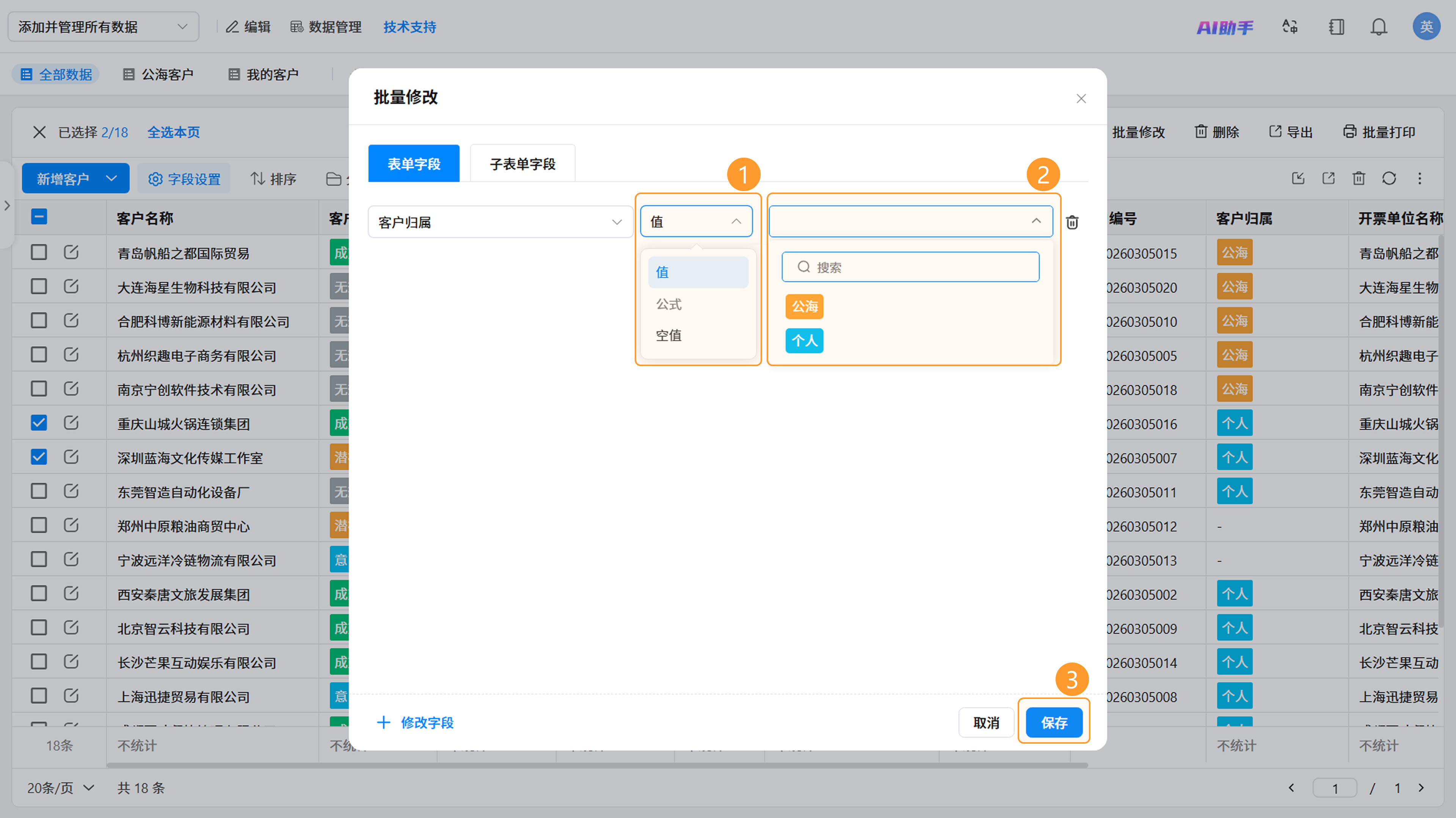The image size is (1456, 818).
Task: Click 取消 to cancel
Action: (986, 722)
